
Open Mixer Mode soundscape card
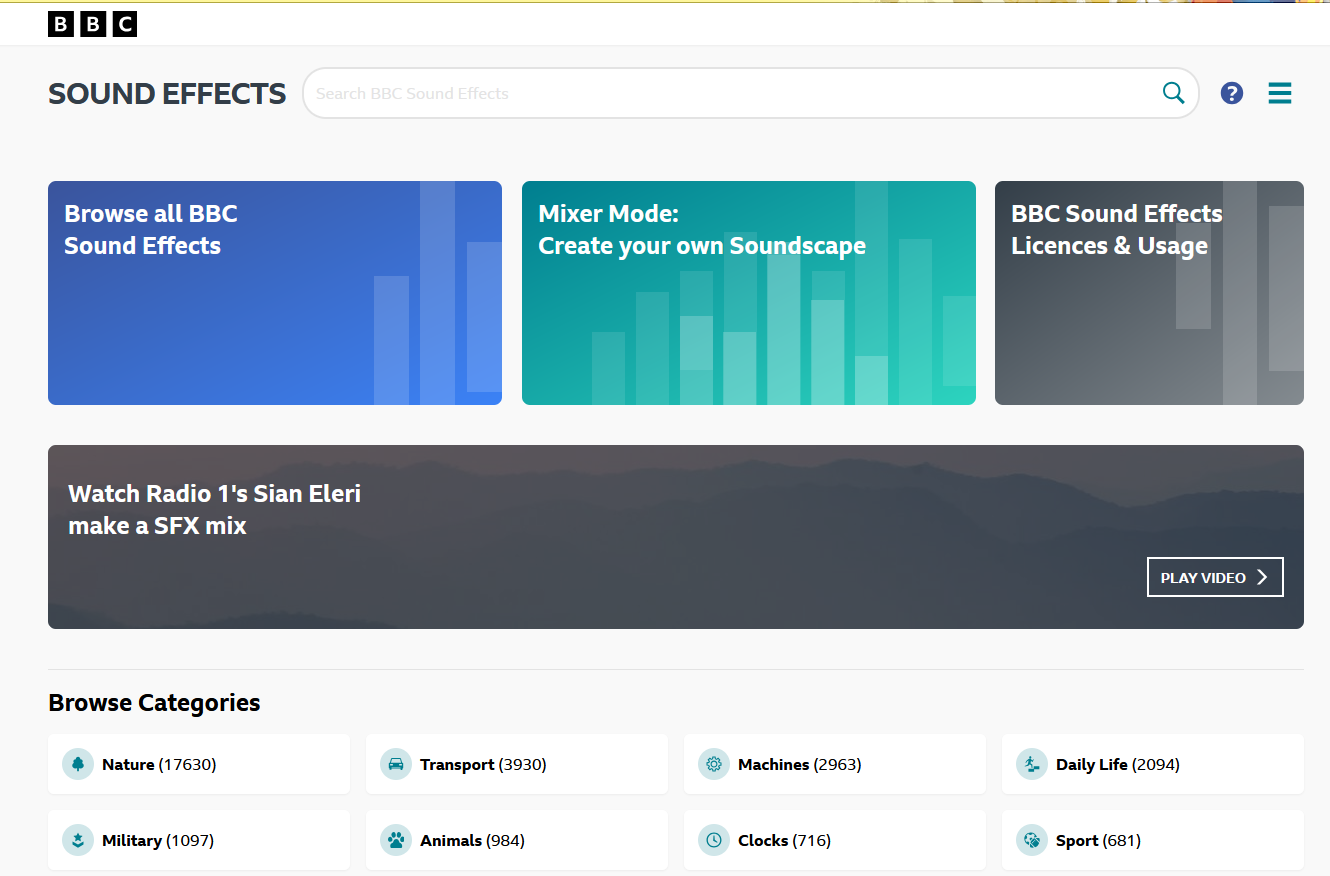tap(748, 293)
